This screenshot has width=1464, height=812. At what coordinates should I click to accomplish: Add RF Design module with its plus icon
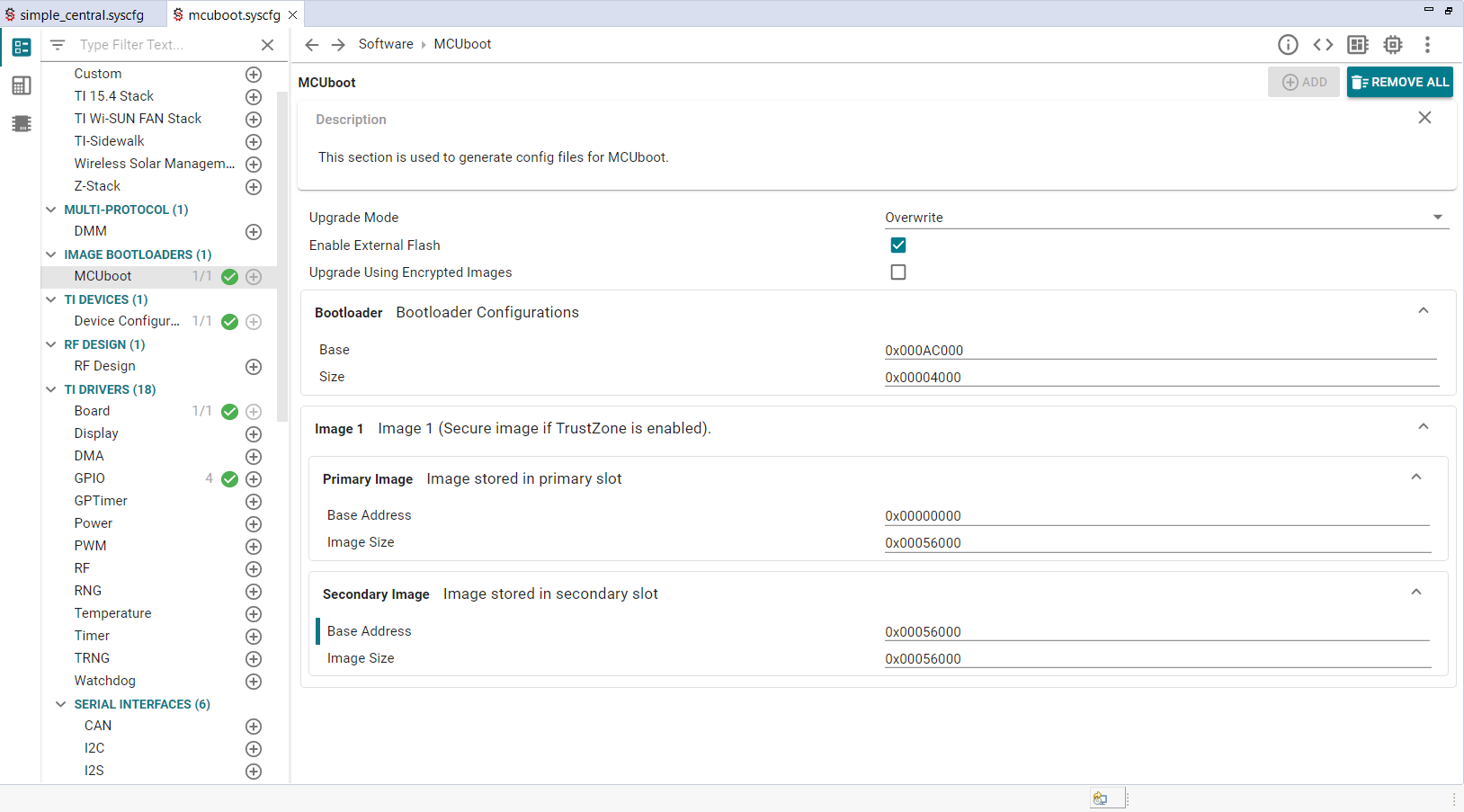254,367
